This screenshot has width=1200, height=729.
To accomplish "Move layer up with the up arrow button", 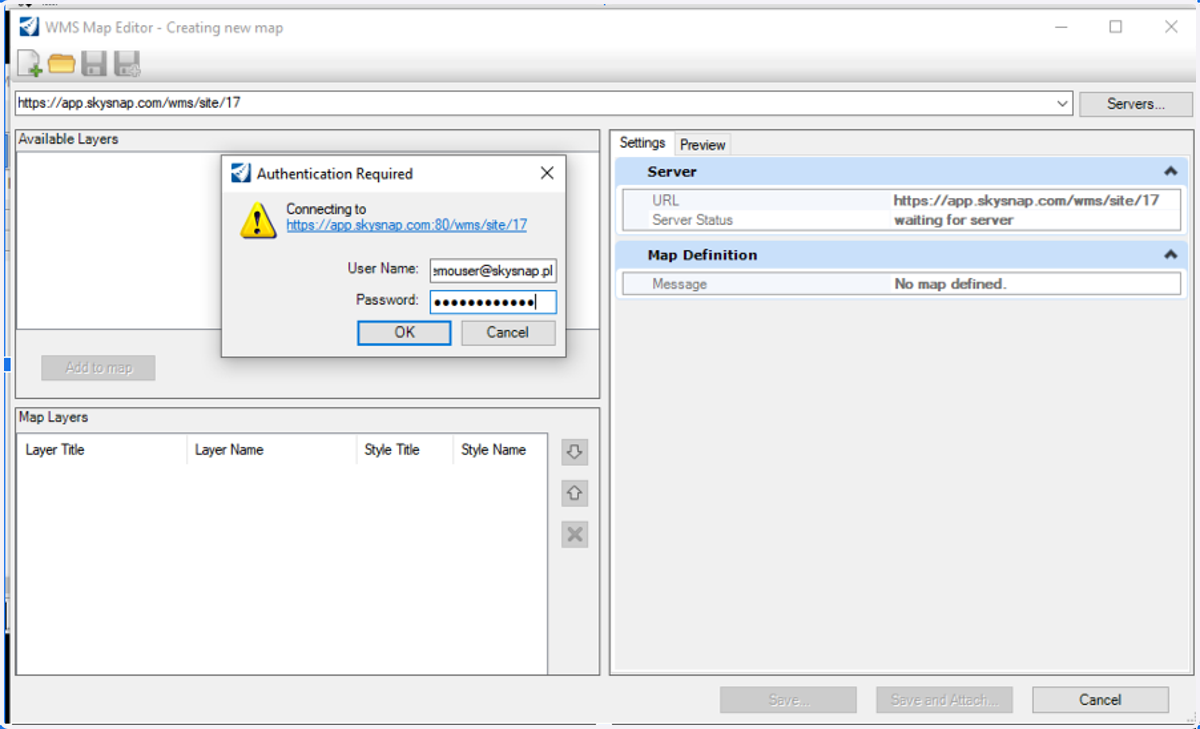I will coord(574,493).
